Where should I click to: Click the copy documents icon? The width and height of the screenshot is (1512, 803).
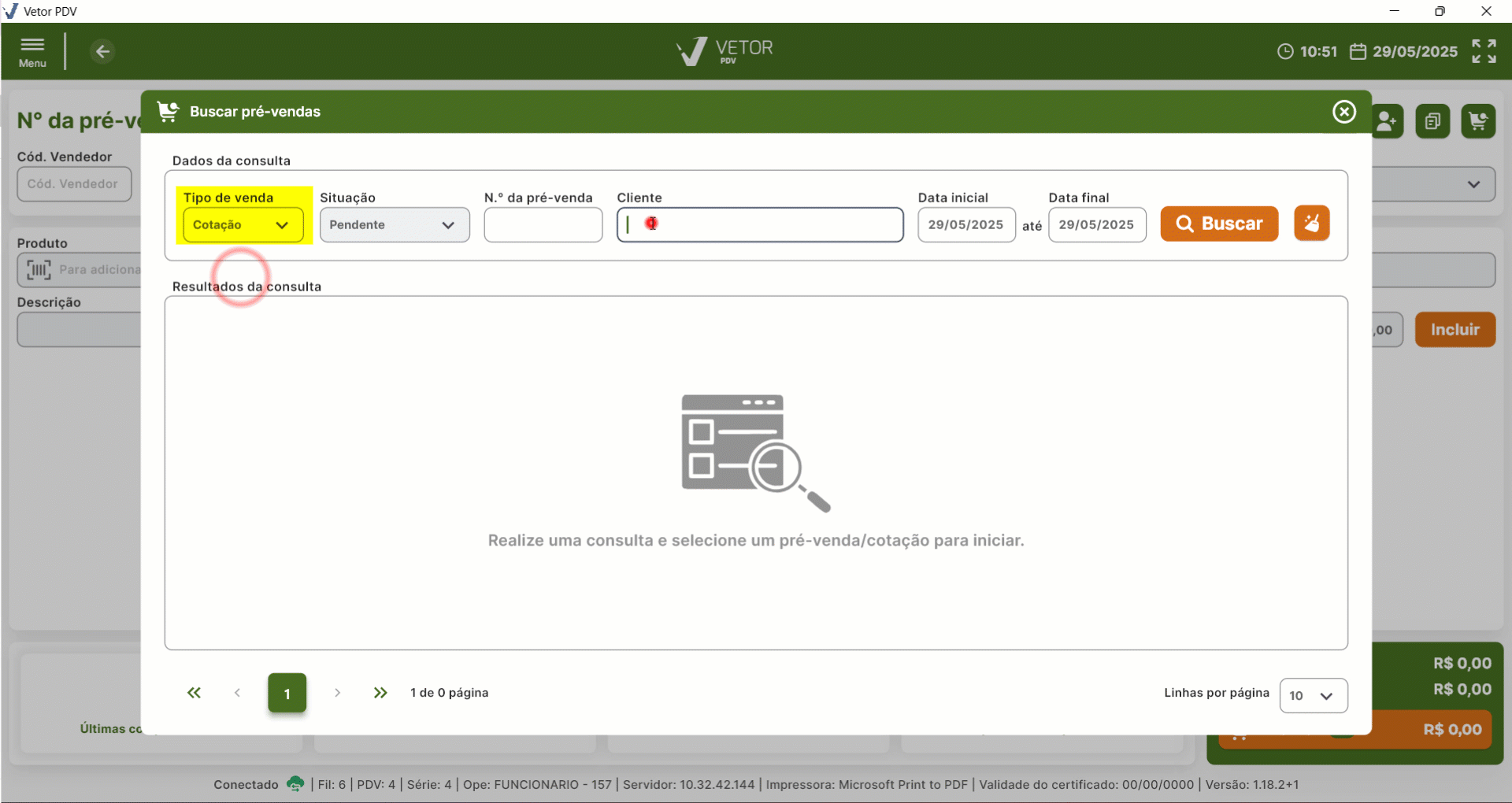pyautogui.click(x=1432, y=121)
